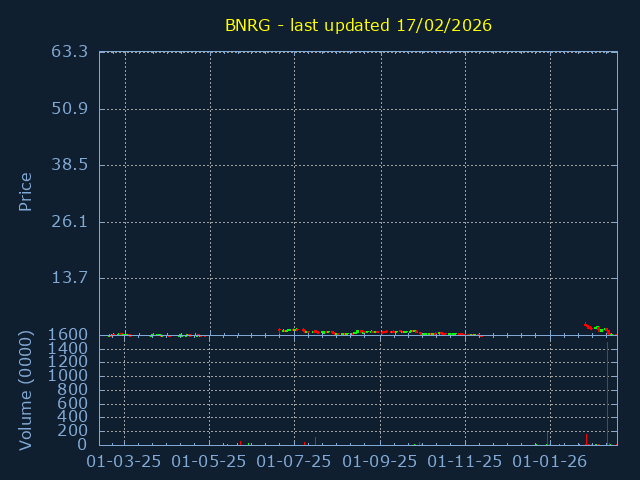Click the red volume bar near February 2026
Viewport: 640px width, 480px height.
click(x=586, y=439)
